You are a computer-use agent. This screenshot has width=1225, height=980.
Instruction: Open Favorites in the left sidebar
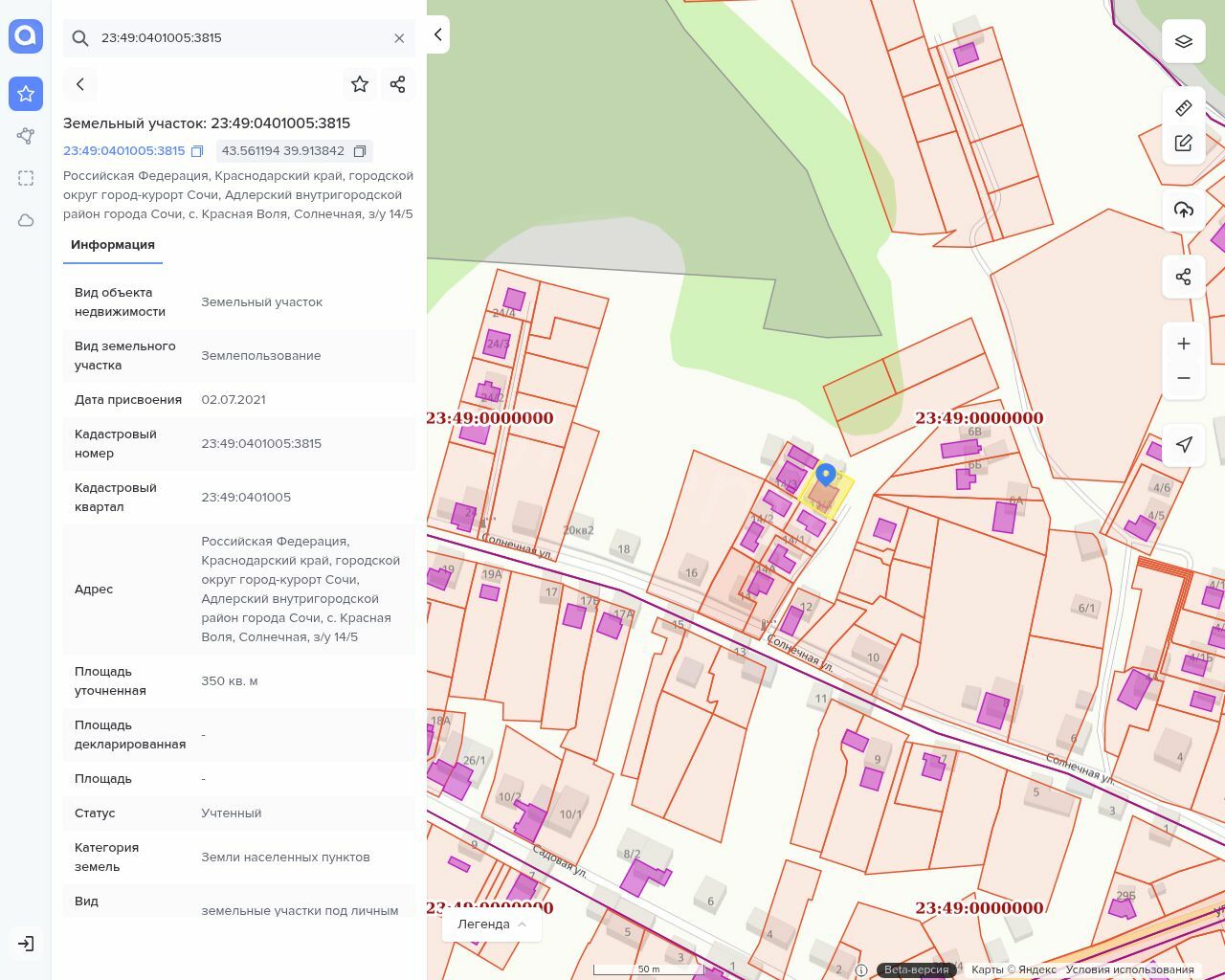[x=26, y=94]
